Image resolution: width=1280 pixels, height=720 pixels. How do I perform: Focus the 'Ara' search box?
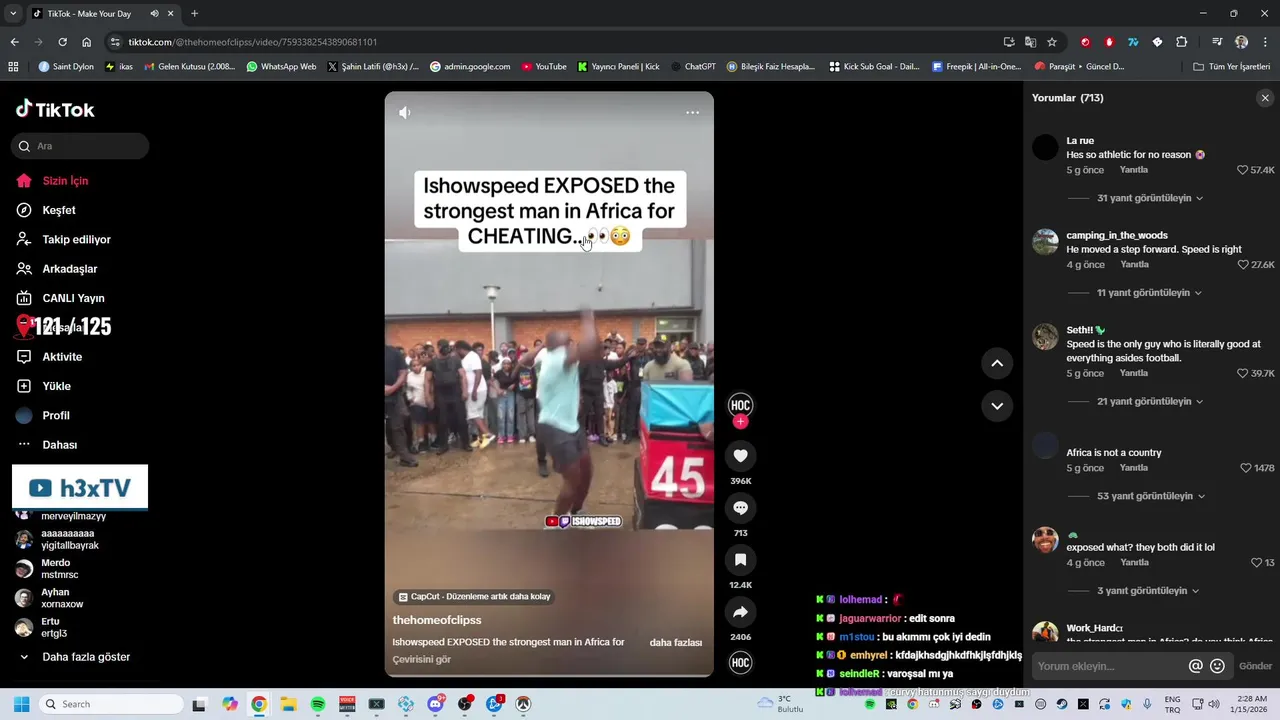(80, 146)
